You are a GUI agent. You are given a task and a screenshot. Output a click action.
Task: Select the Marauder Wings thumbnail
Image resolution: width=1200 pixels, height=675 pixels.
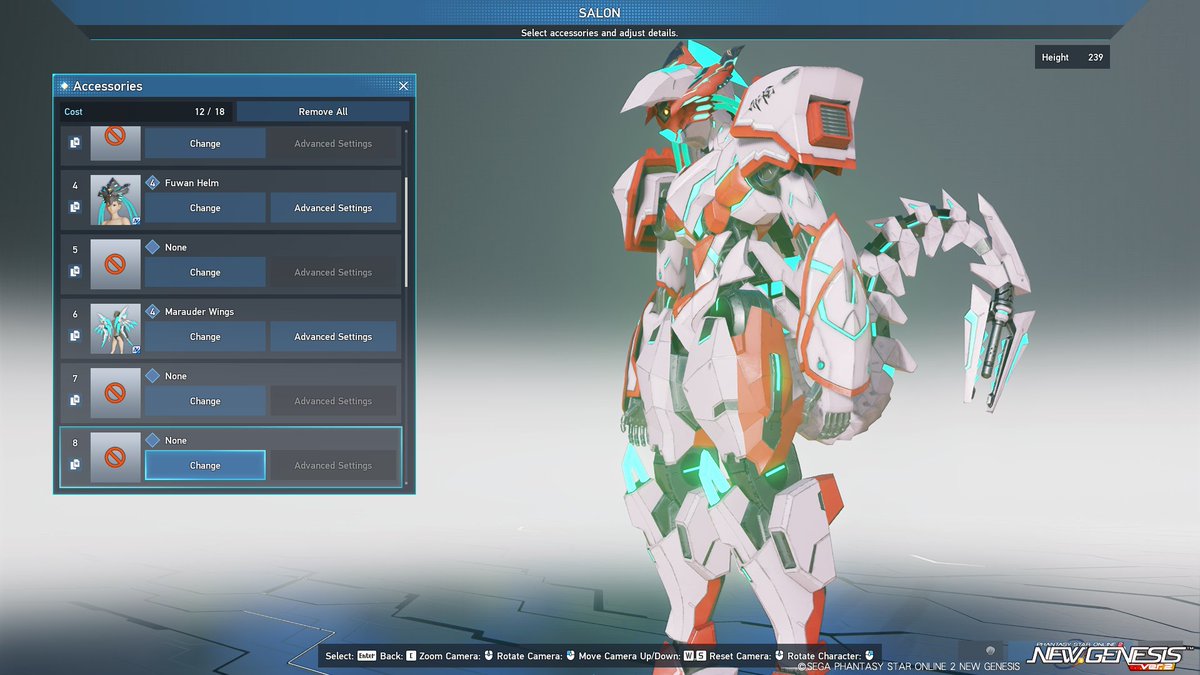click(x=116, y=329)
